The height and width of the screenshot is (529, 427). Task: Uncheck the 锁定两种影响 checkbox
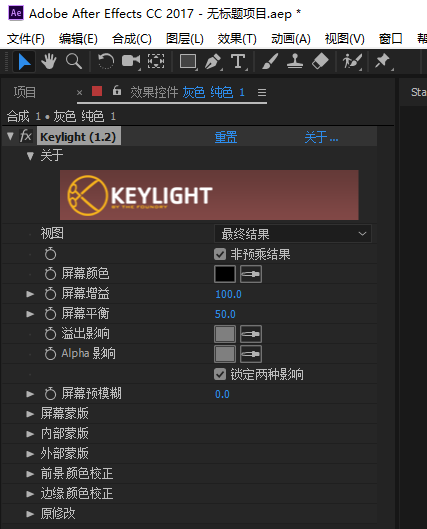click(220, 374)
